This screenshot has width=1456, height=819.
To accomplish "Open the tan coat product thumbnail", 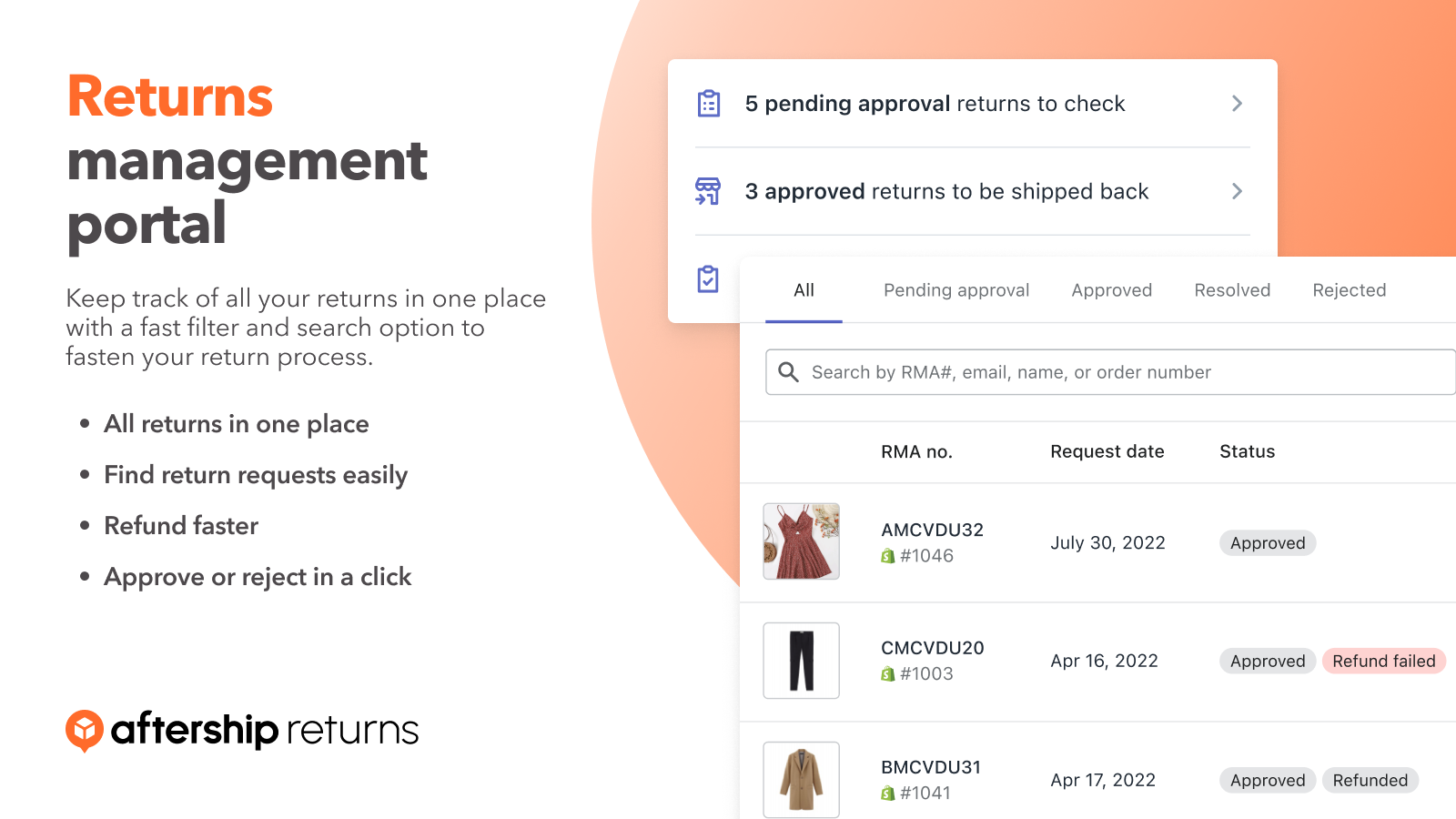I will click(x=801, y=780).
